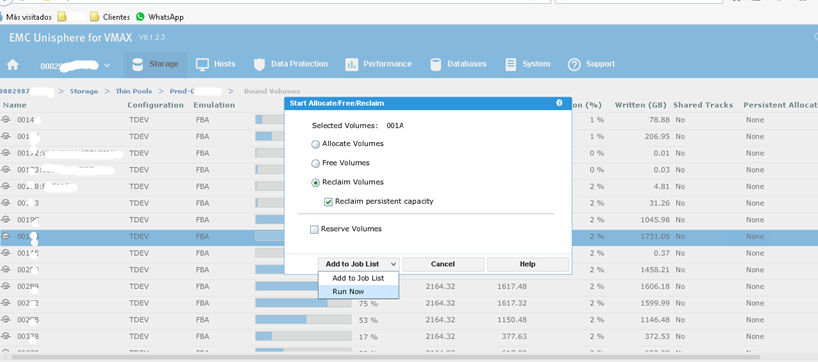The image size is (818, 362).
Task: Sort by the Emulation column header
Action: 214,105
